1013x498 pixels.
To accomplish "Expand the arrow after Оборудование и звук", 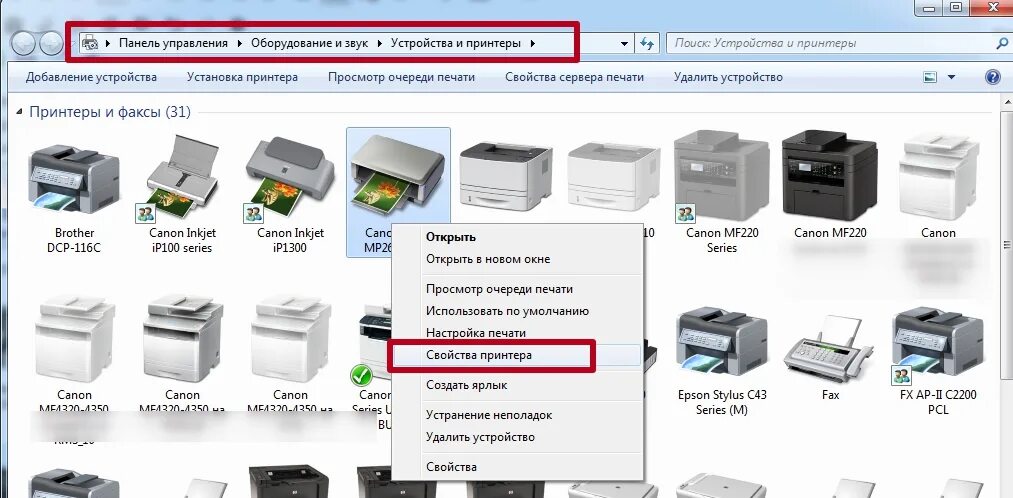I will click(380, 43).
